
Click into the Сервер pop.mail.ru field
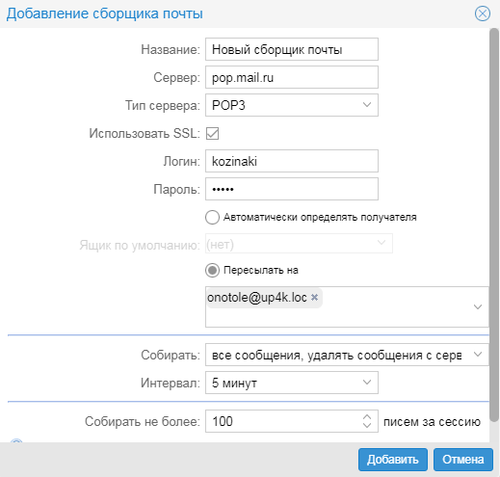coord(292,77)
